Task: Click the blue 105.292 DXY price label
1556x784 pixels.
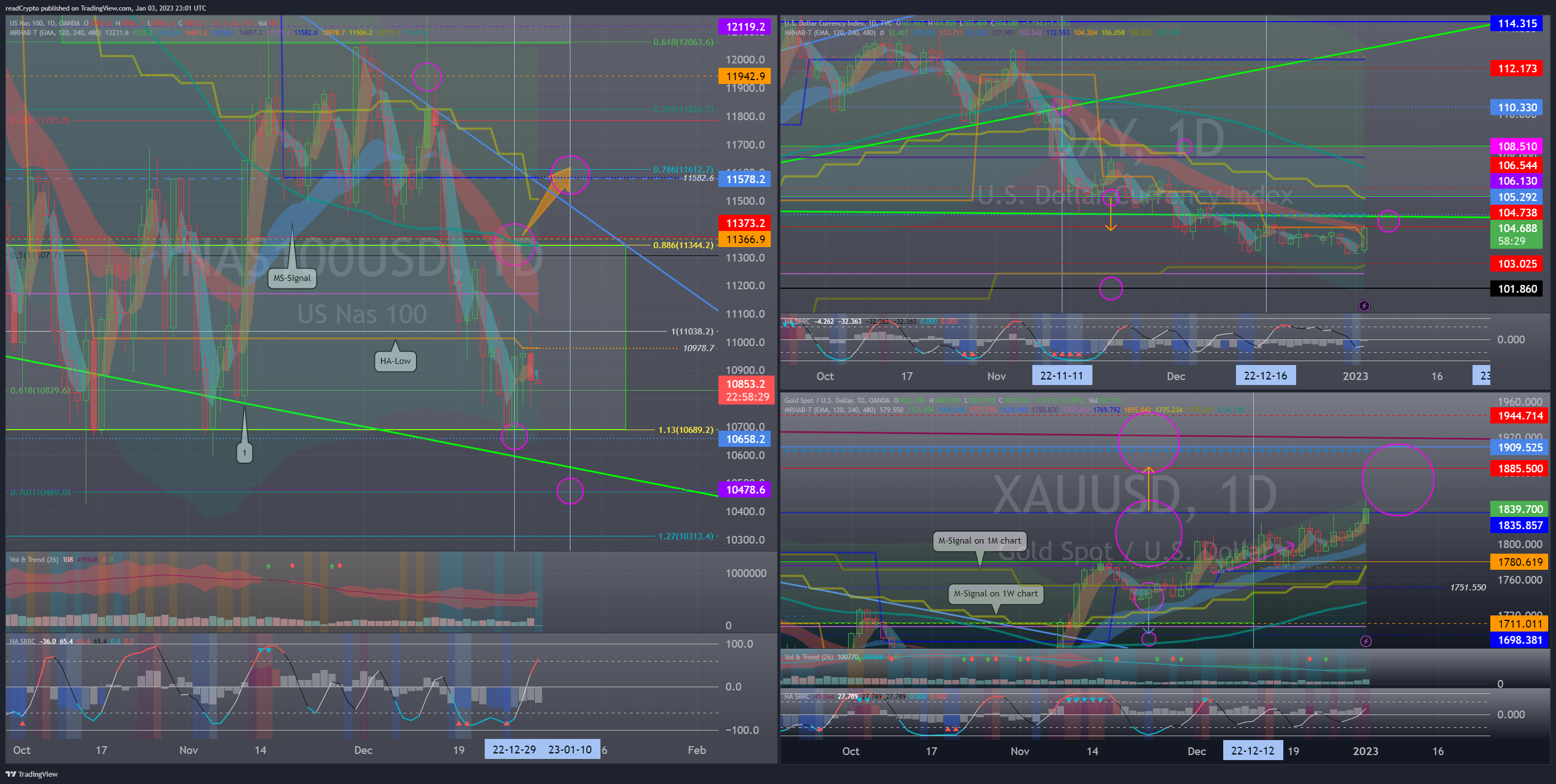Action: click(1516, 197)
